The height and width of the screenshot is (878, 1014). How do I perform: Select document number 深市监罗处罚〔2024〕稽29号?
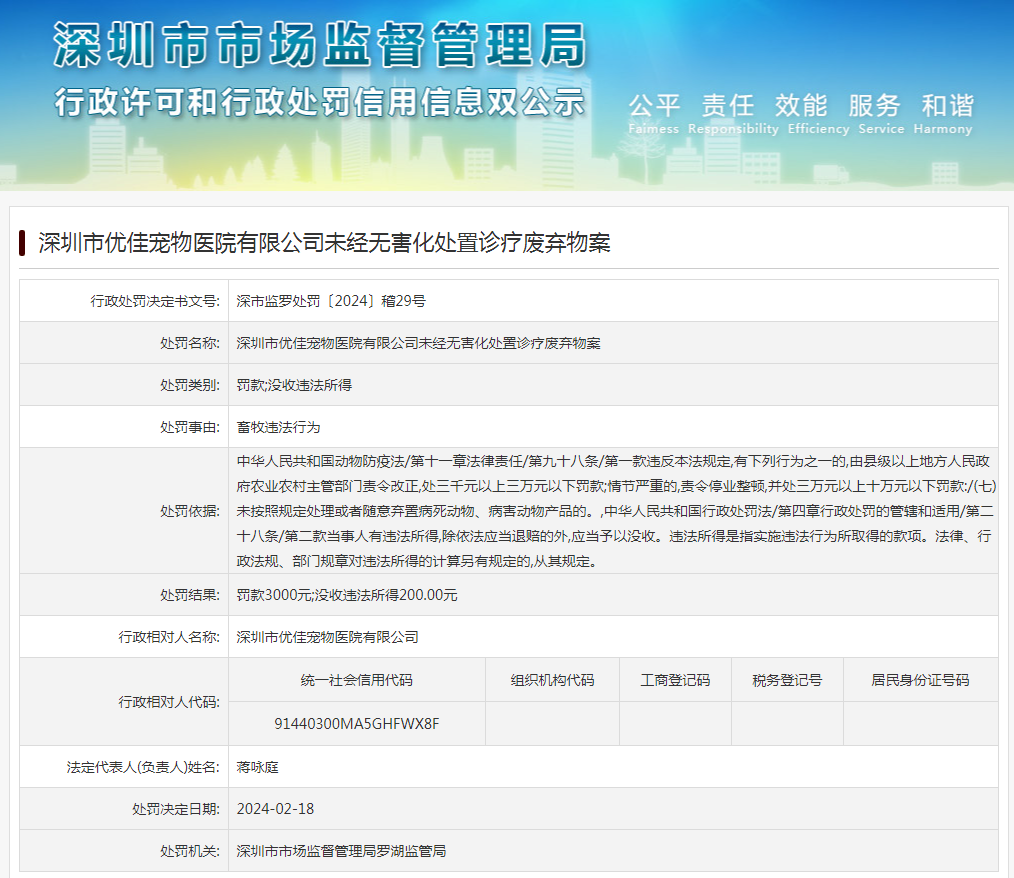[x=330, y=301]
